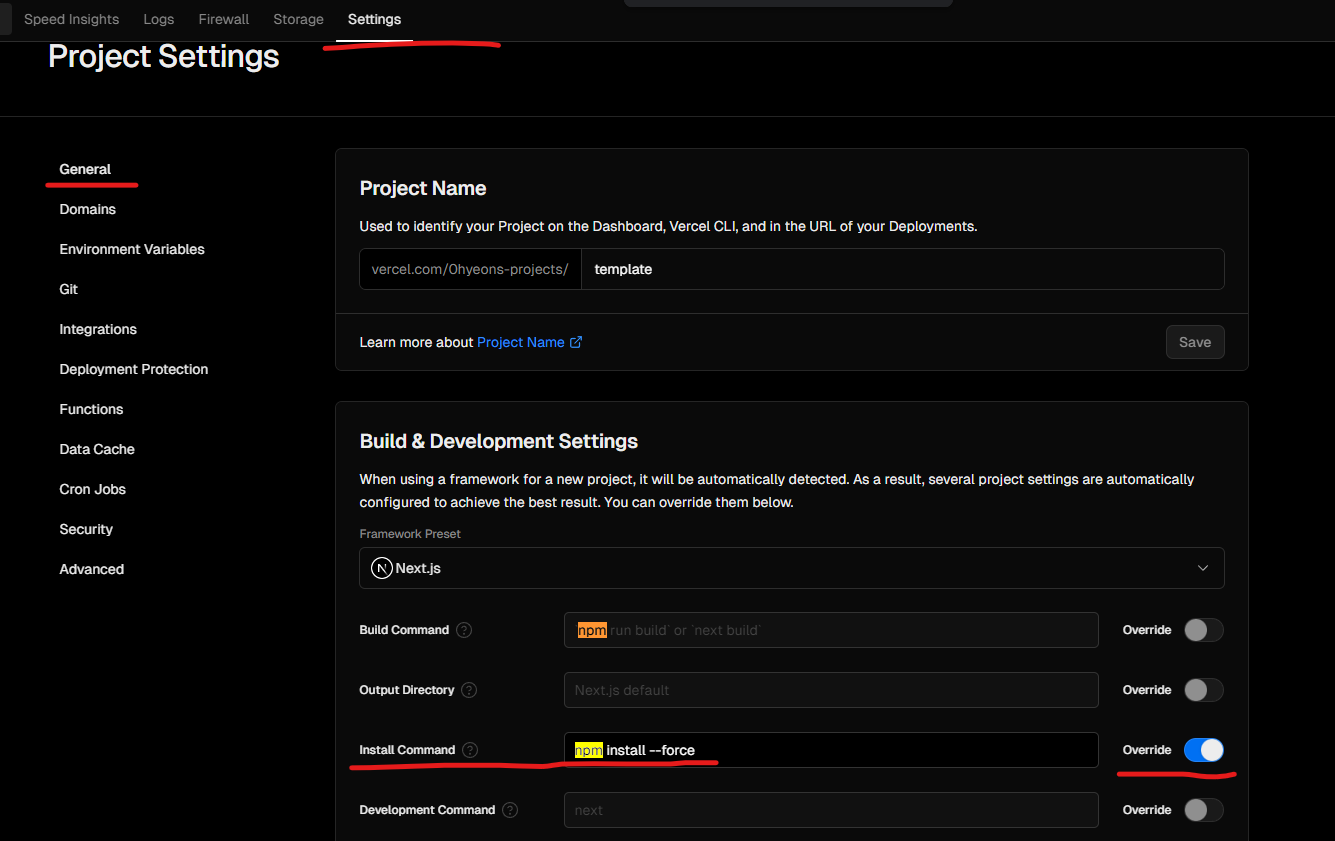
Task: Open the Framework Preset dropdown
Action: [x=792, y=568]
